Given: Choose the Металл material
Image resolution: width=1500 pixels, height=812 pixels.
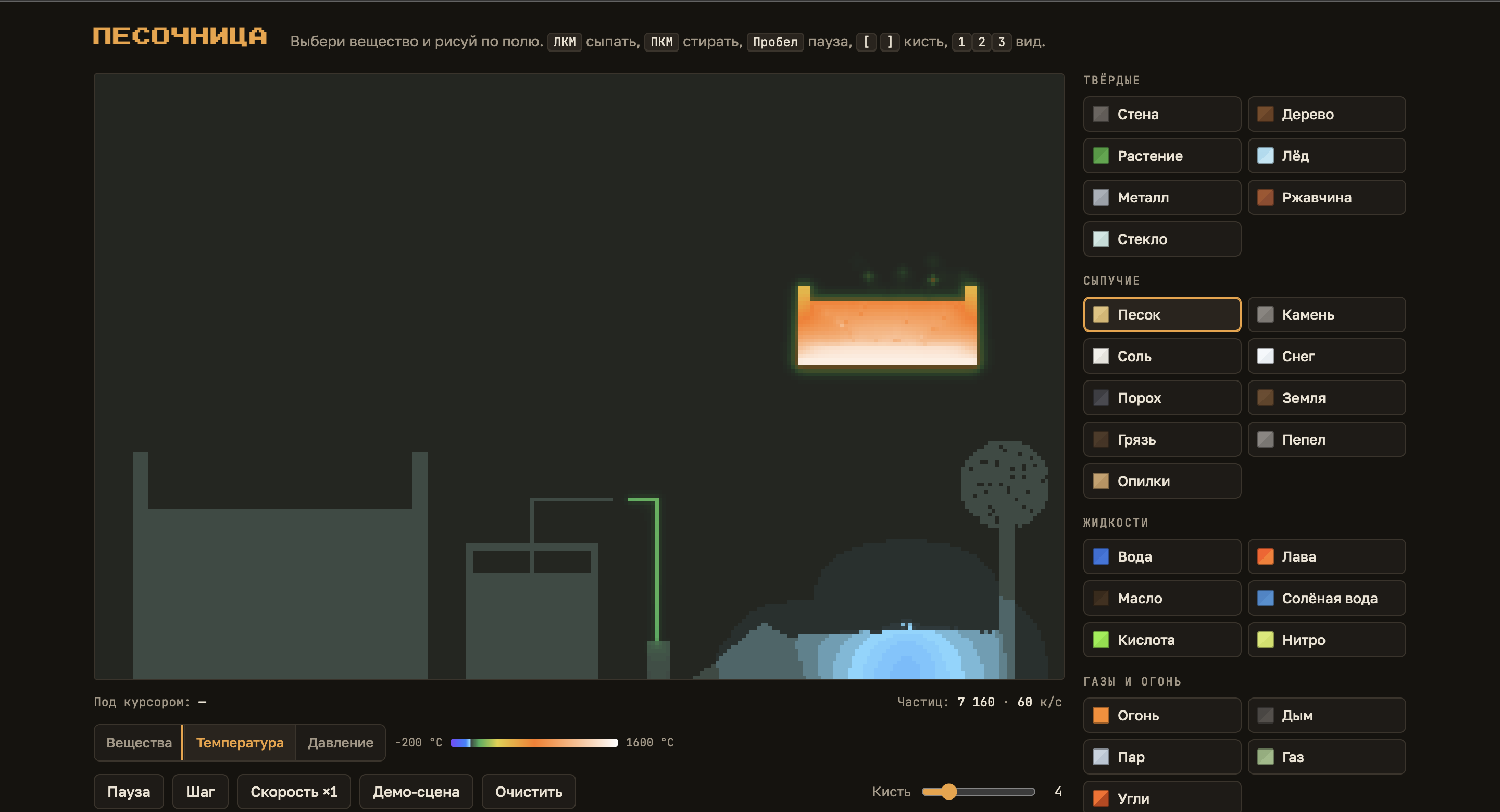Looking at the screenshot, I should click(x=1161, y=197).
